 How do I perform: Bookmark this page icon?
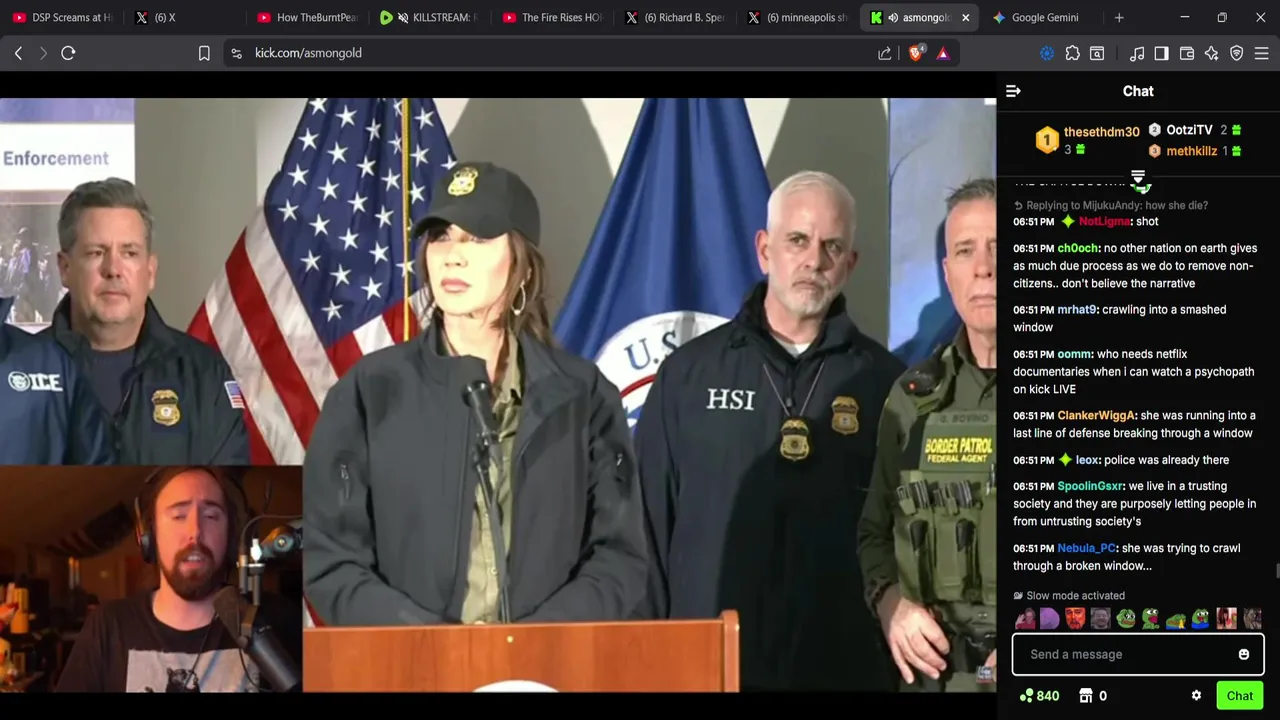click(204, 53)
